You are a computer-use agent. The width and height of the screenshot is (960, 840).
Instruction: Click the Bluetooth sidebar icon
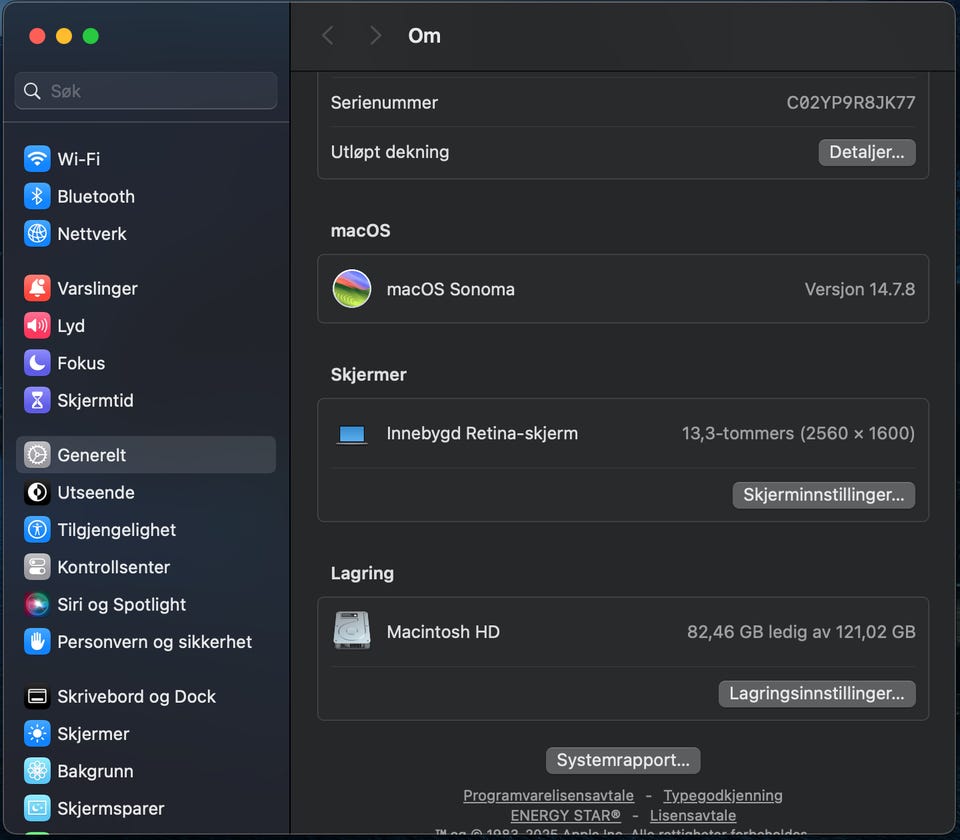point(37,196)
